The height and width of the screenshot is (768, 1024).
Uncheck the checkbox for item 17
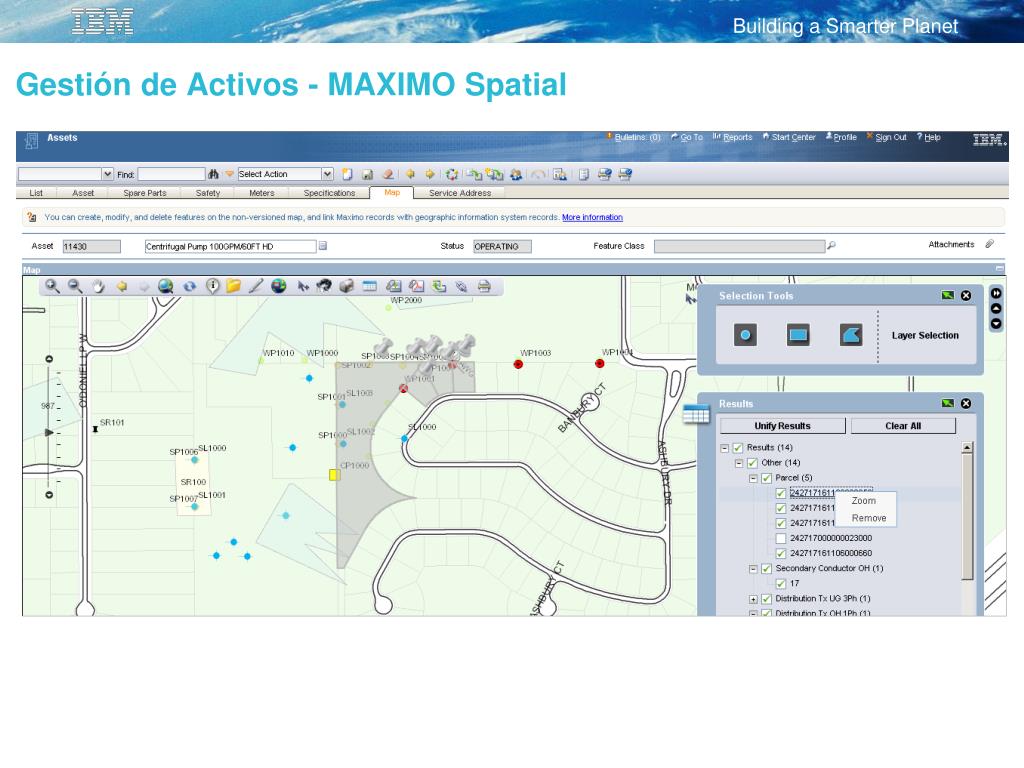pyautogui.click(x=780, y=584)
